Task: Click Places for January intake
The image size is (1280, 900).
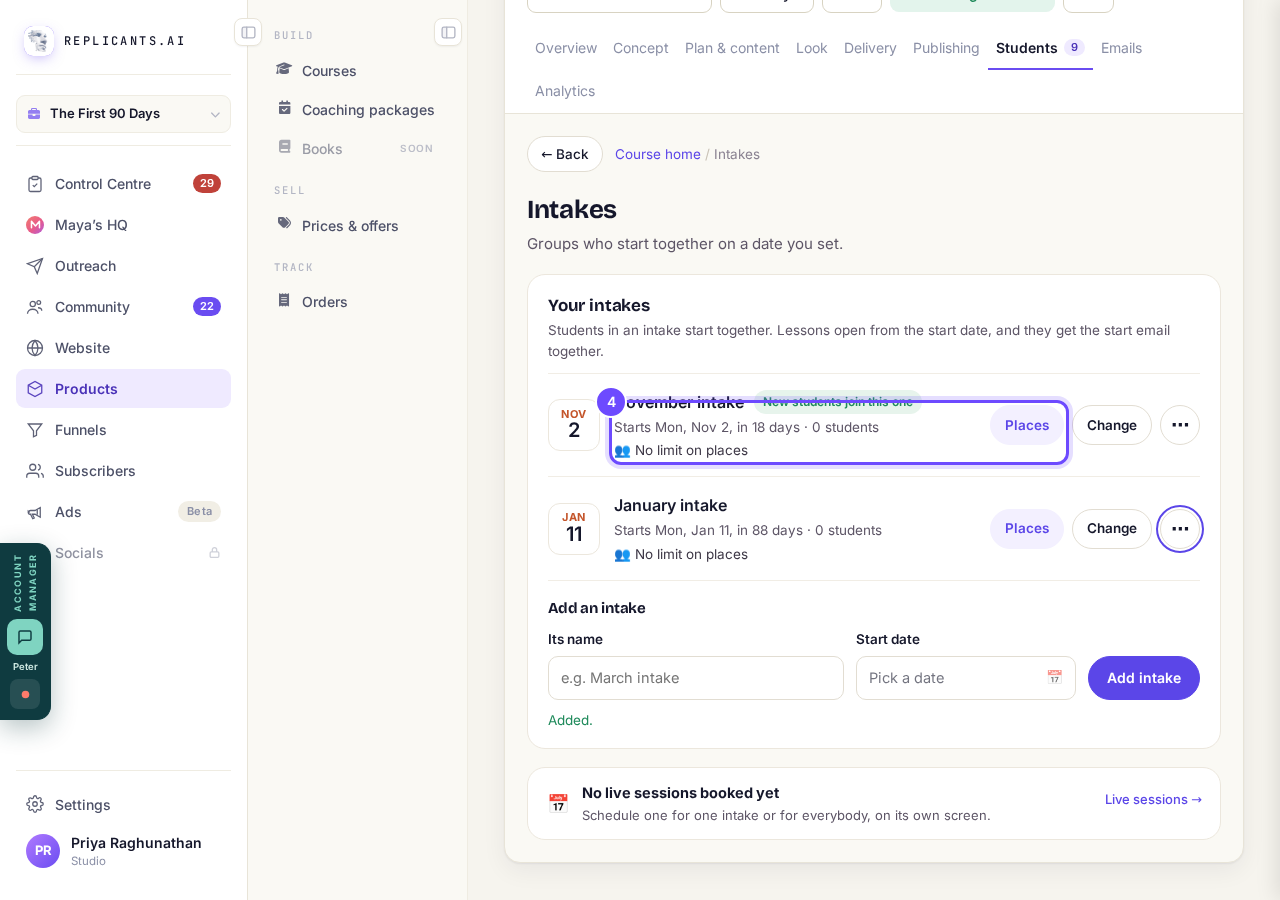Action: point(1027,529)
